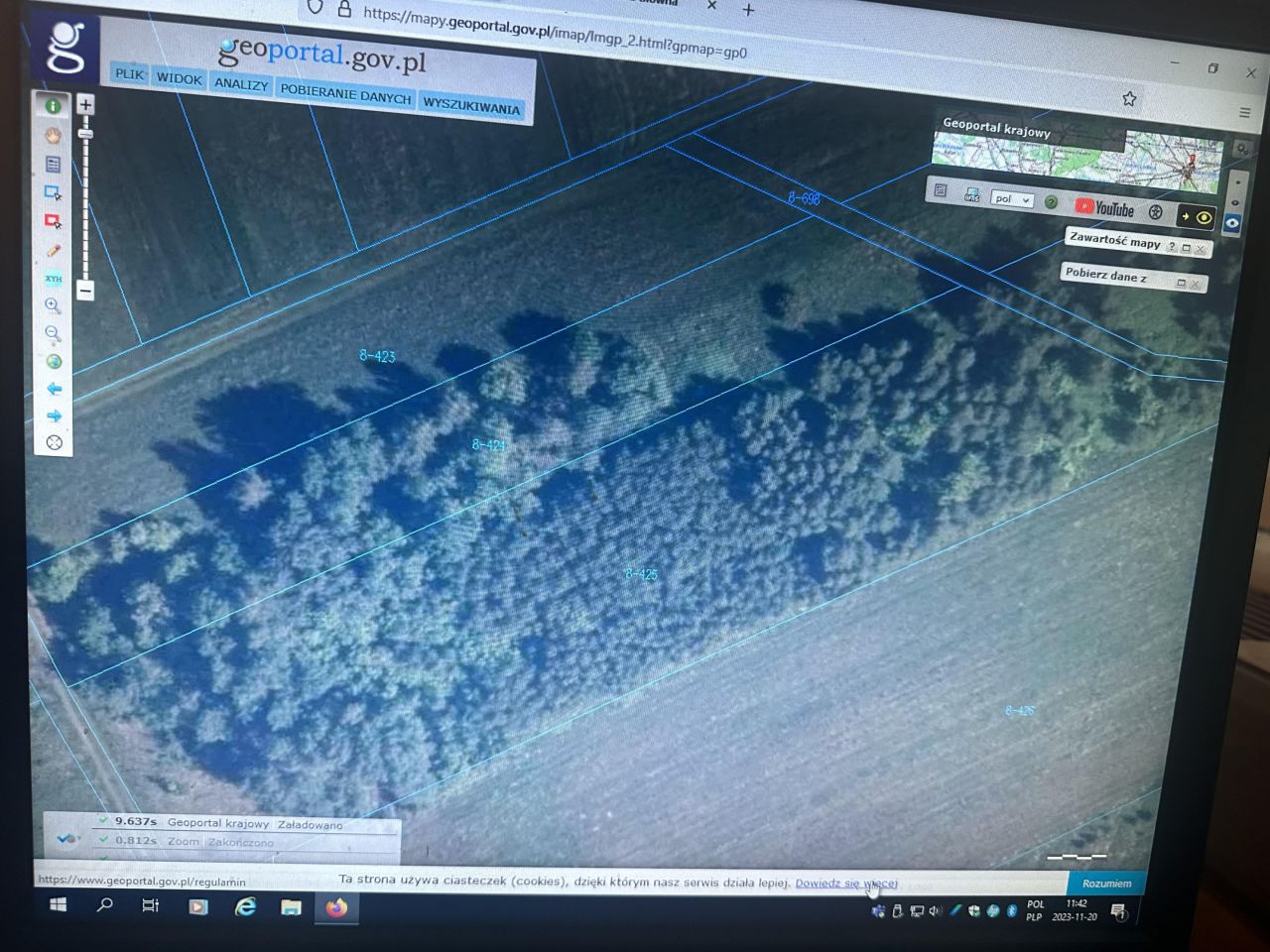This screenshot has height=952, width=1270.
Task: Accept cookies with the Rozumiem button
Action: pyautogui.click(x=1106, y=884)
